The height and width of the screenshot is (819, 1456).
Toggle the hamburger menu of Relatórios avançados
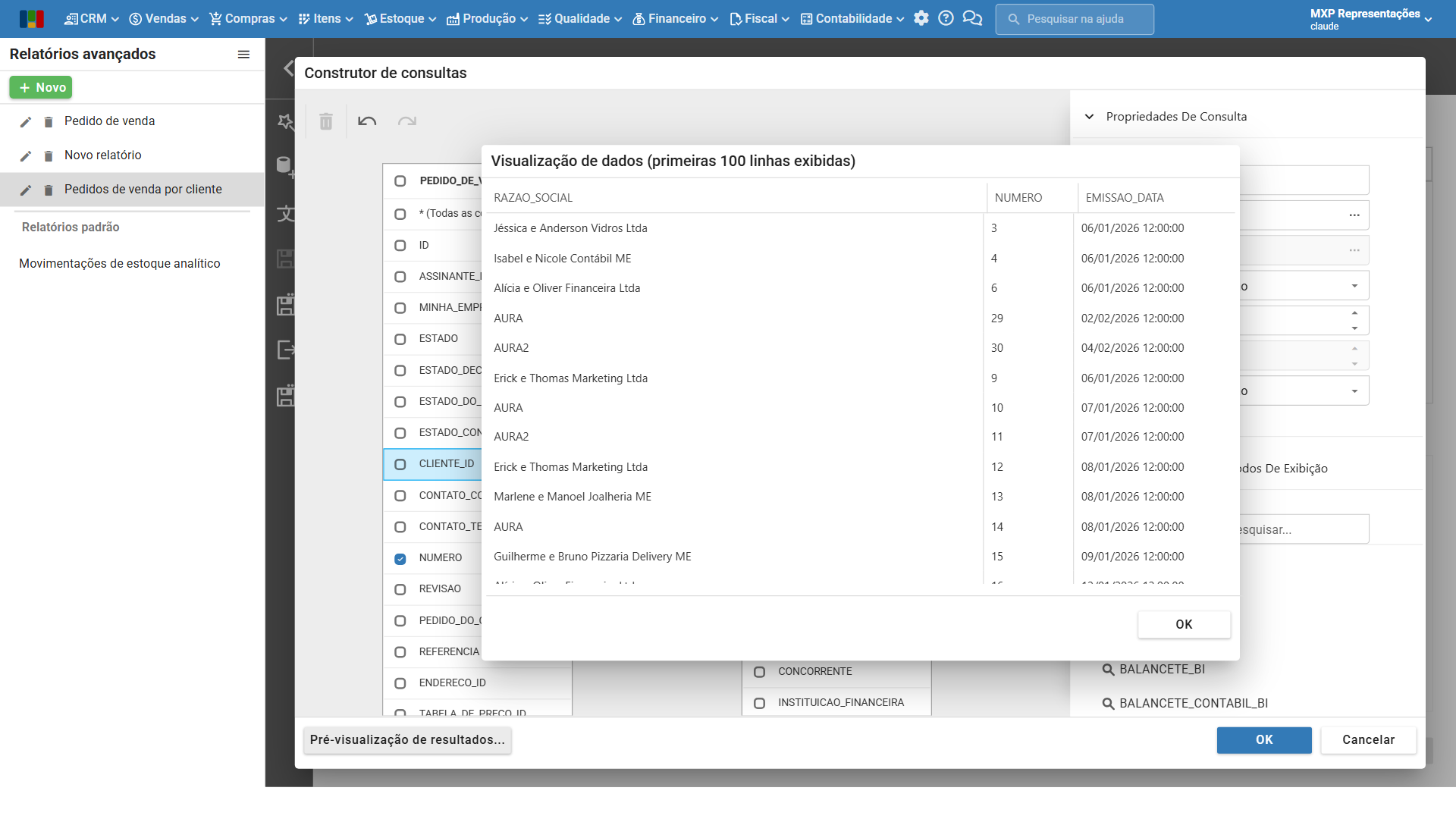pos(243,55)
